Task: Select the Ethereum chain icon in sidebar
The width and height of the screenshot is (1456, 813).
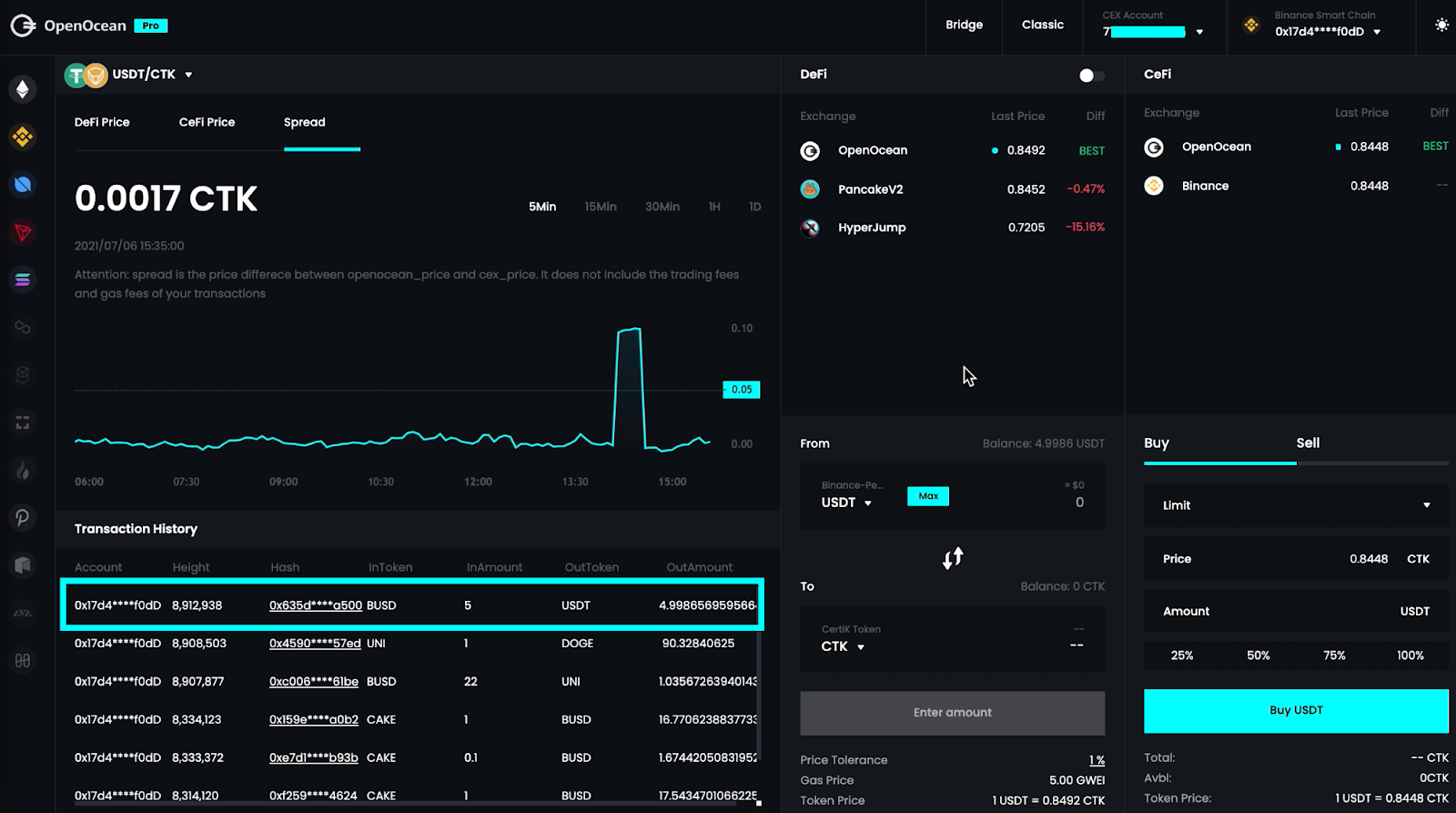Action: tap(23, 89)
